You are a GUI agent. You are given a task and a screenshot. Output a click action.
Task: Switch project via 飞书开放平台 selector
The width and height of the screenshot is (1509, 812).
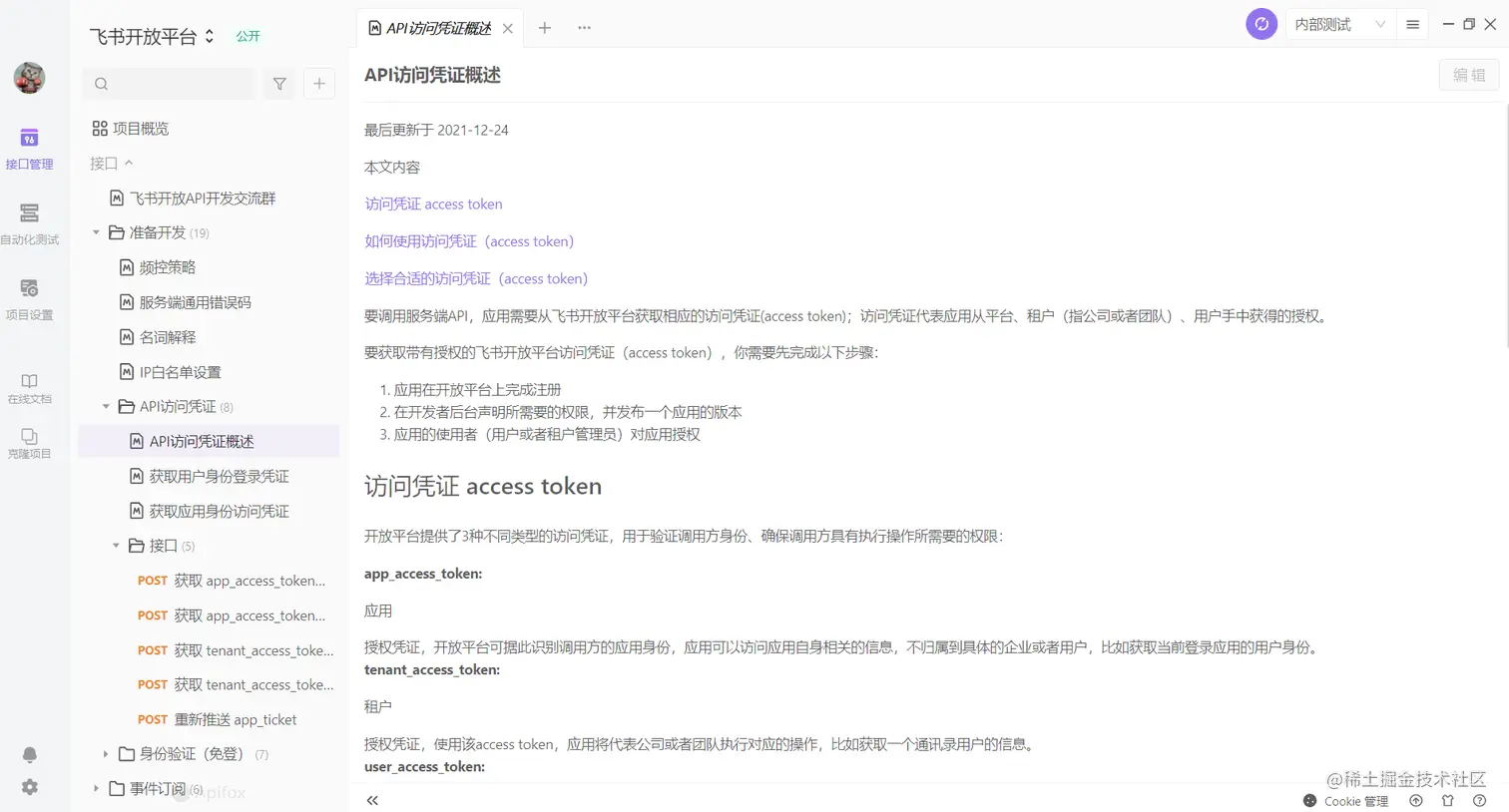[152, 36]
